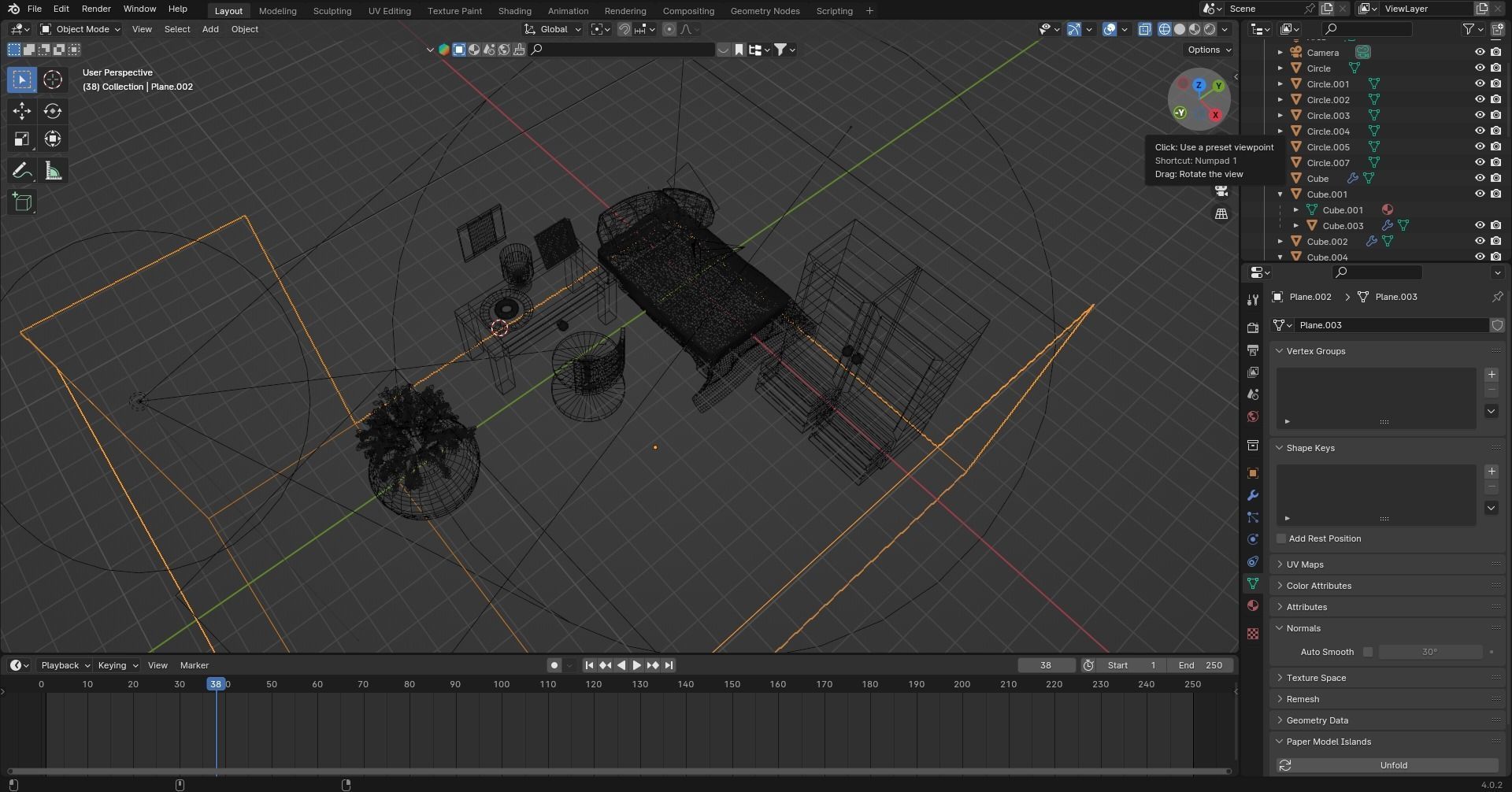Select the Select Box tool
The image size is (1512, 792).
[x=22, y=80]
